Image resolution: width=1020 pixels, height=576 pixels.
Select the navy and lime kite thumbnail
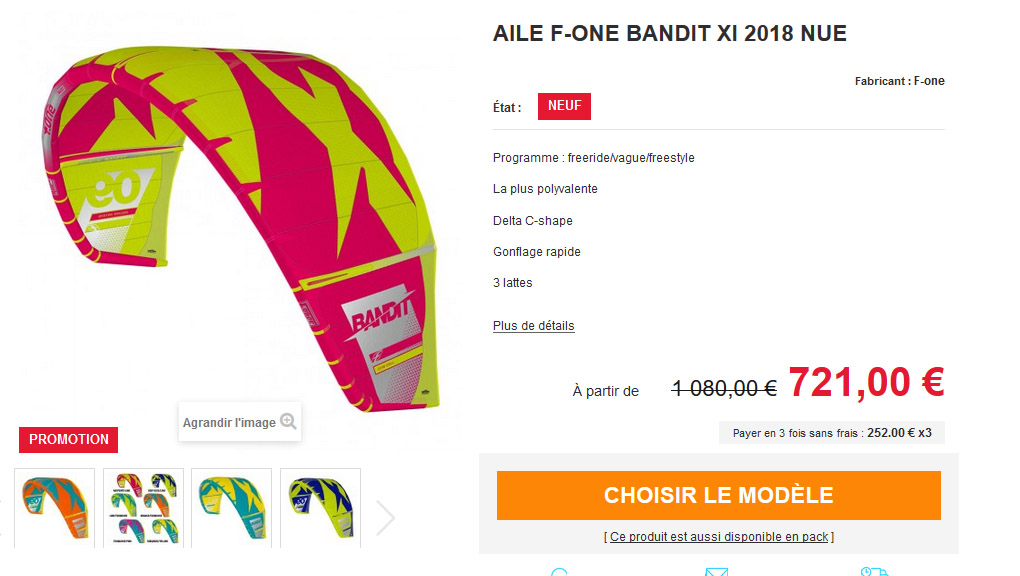321,508
